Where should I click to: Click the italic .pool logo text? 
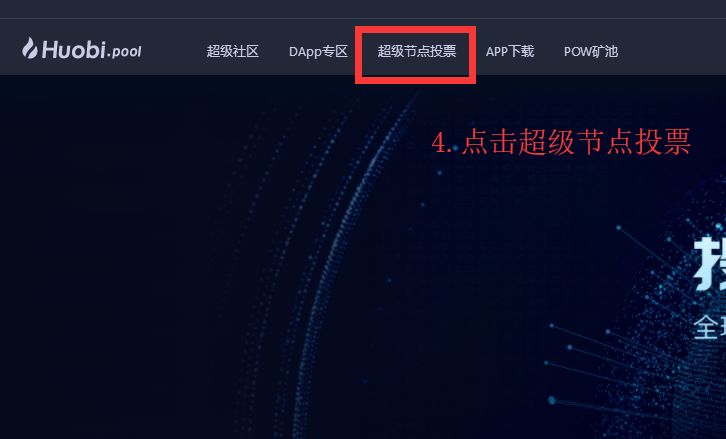point(125,51)
